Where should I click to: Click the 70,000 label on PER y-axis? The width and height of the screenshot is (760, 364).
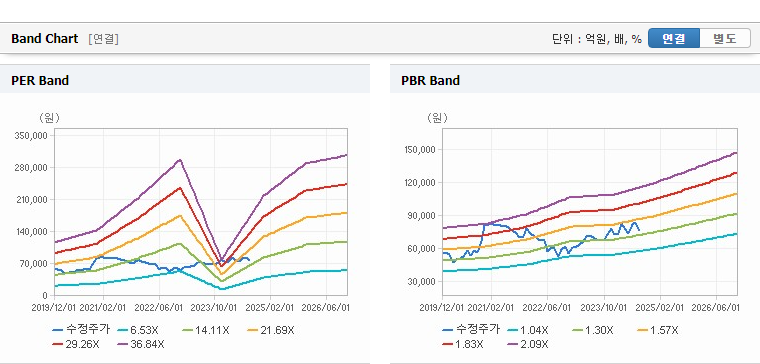click(x=34, y=264)
